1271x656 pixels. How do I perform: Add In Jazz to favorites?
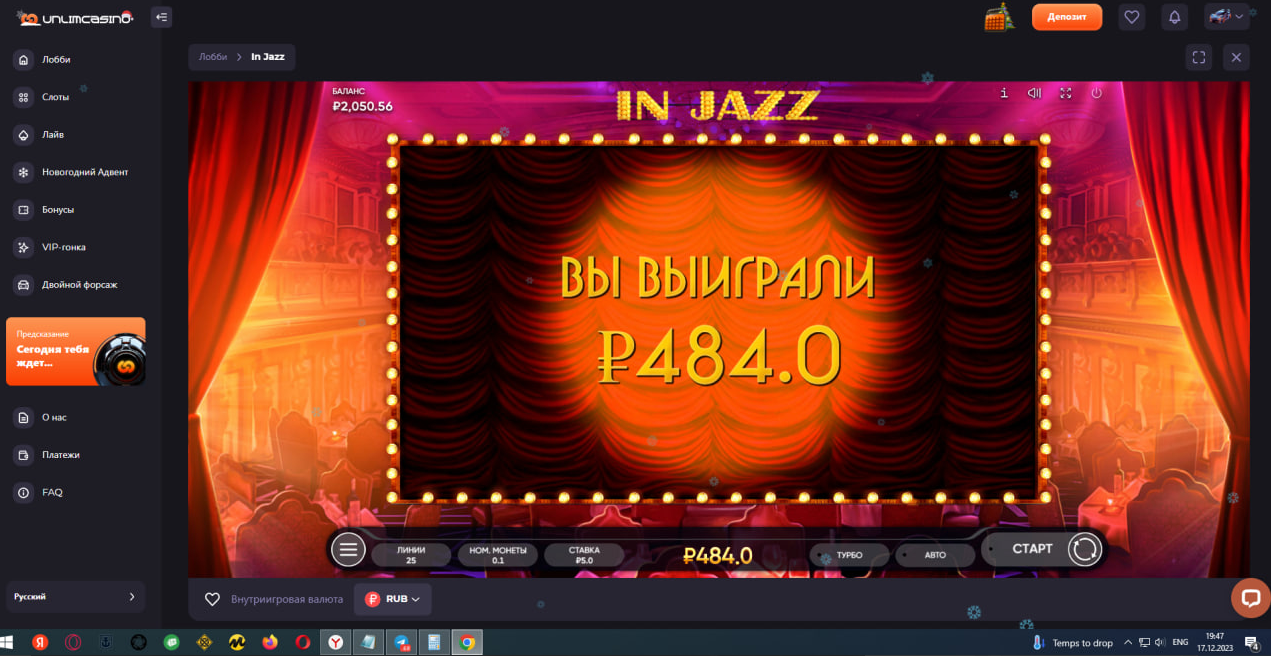212,599
